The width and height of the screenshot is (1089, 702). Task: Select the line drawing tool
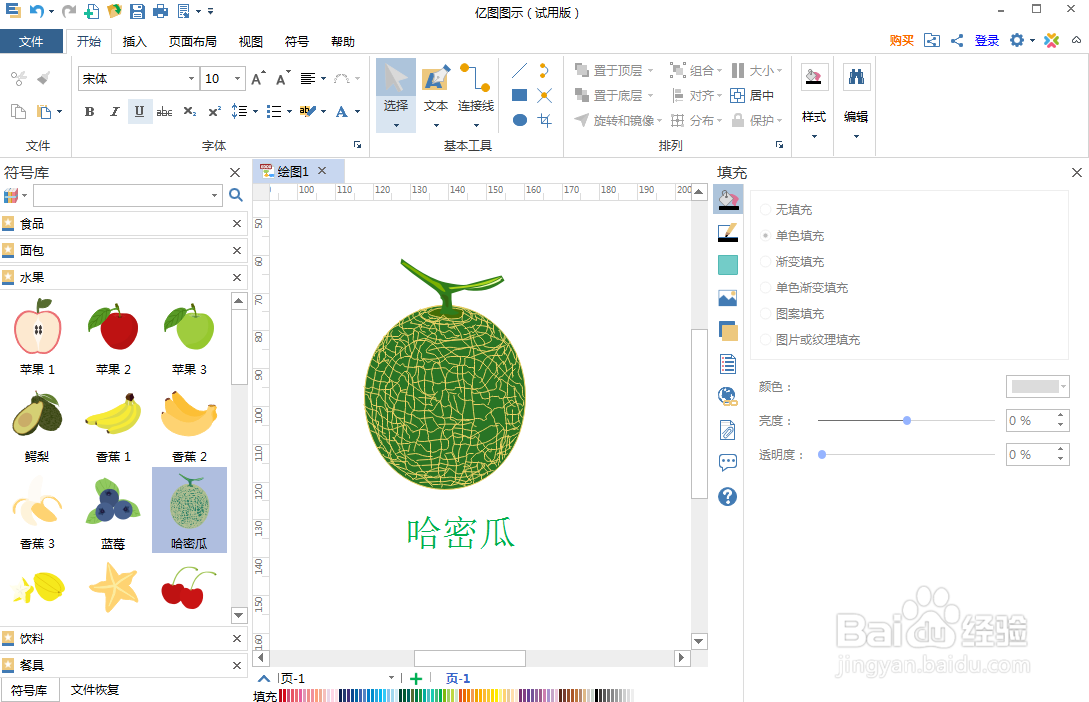(519, 71)
